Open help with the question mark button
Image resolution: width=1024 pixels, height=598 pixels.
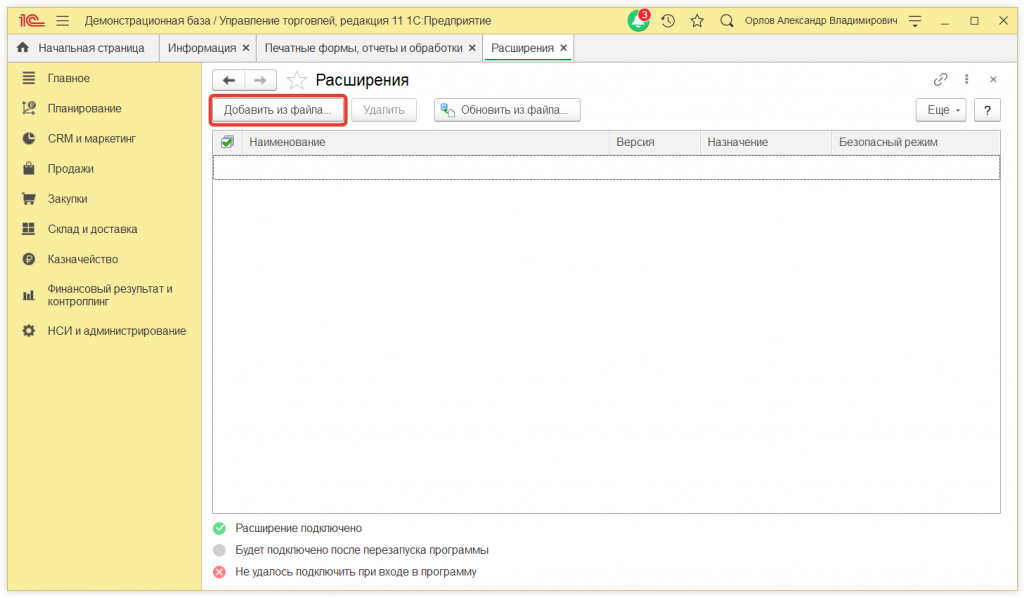point(987,110)
